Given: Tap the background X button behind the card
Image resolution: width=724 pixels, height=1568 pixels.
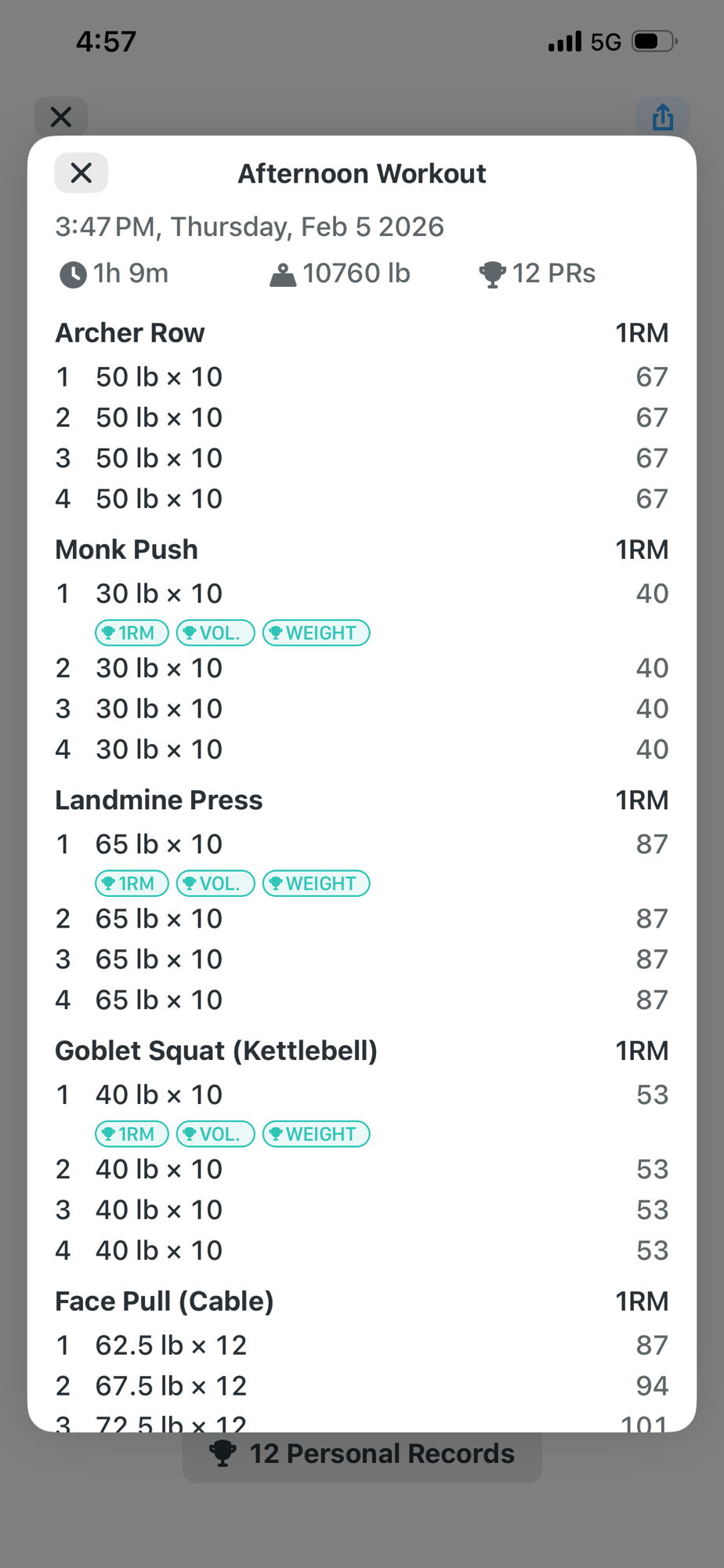Looking at the screenshot, I should click(x=61, y=117).
